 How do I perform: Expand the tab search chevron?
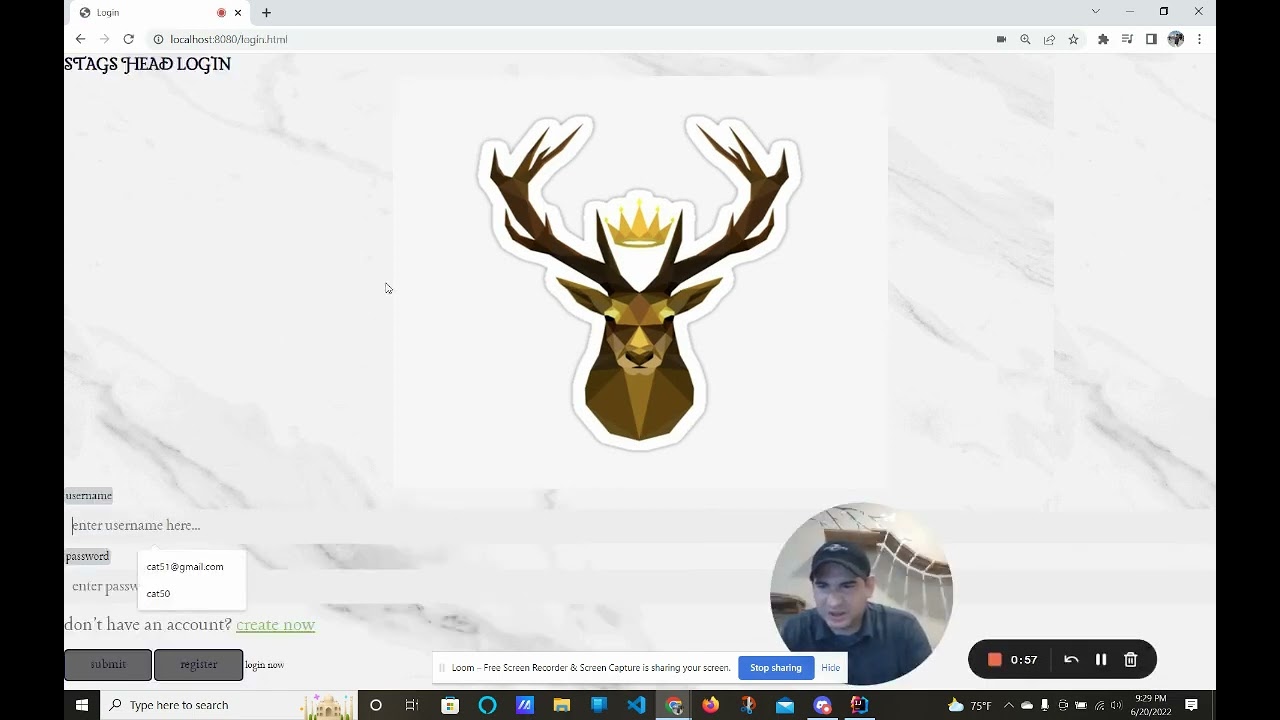pos(1096,11)
